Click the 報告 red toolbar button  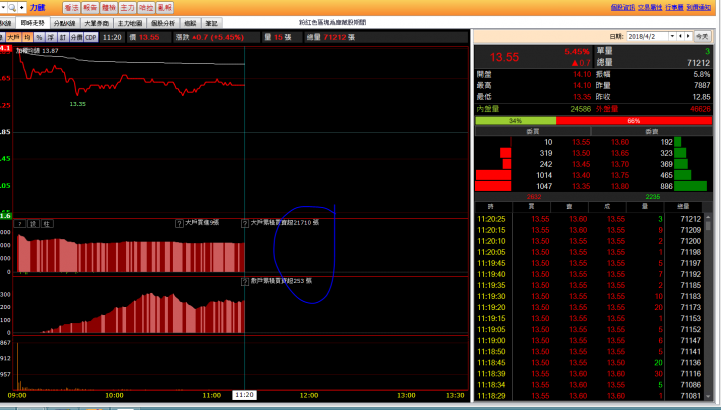[90, 7]
